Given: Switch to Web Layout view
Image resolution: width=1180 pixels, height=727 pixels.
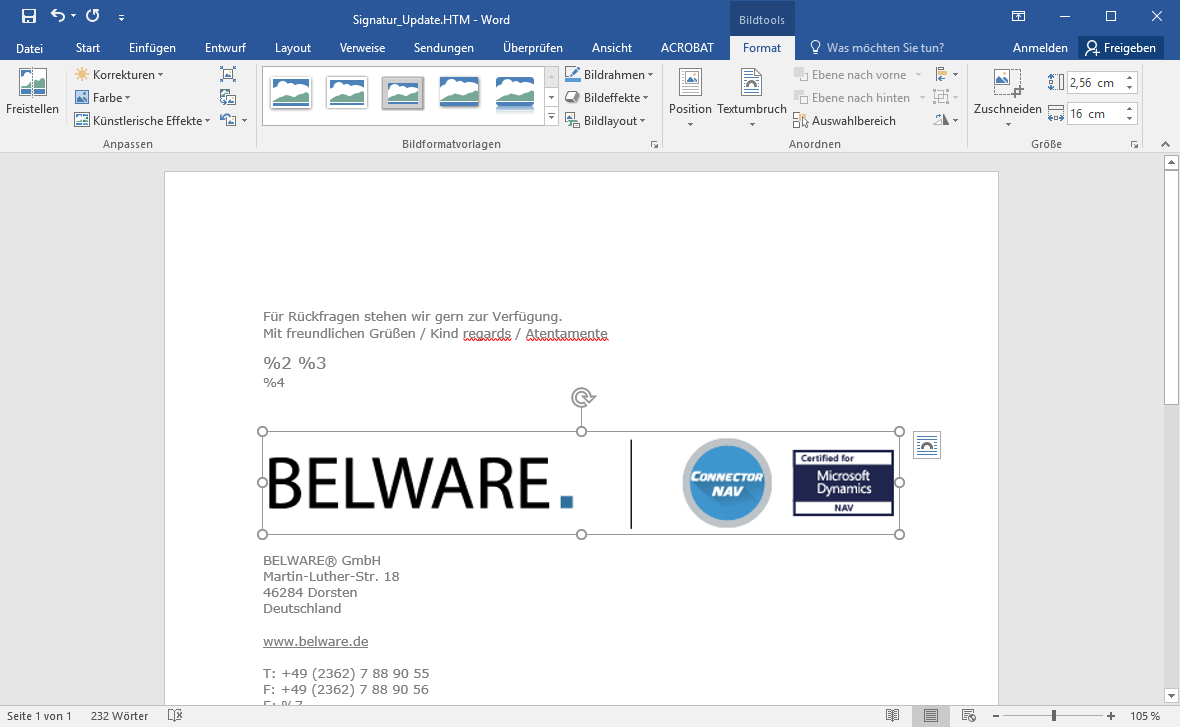Looking at the screenshot, I should point(969,716).
